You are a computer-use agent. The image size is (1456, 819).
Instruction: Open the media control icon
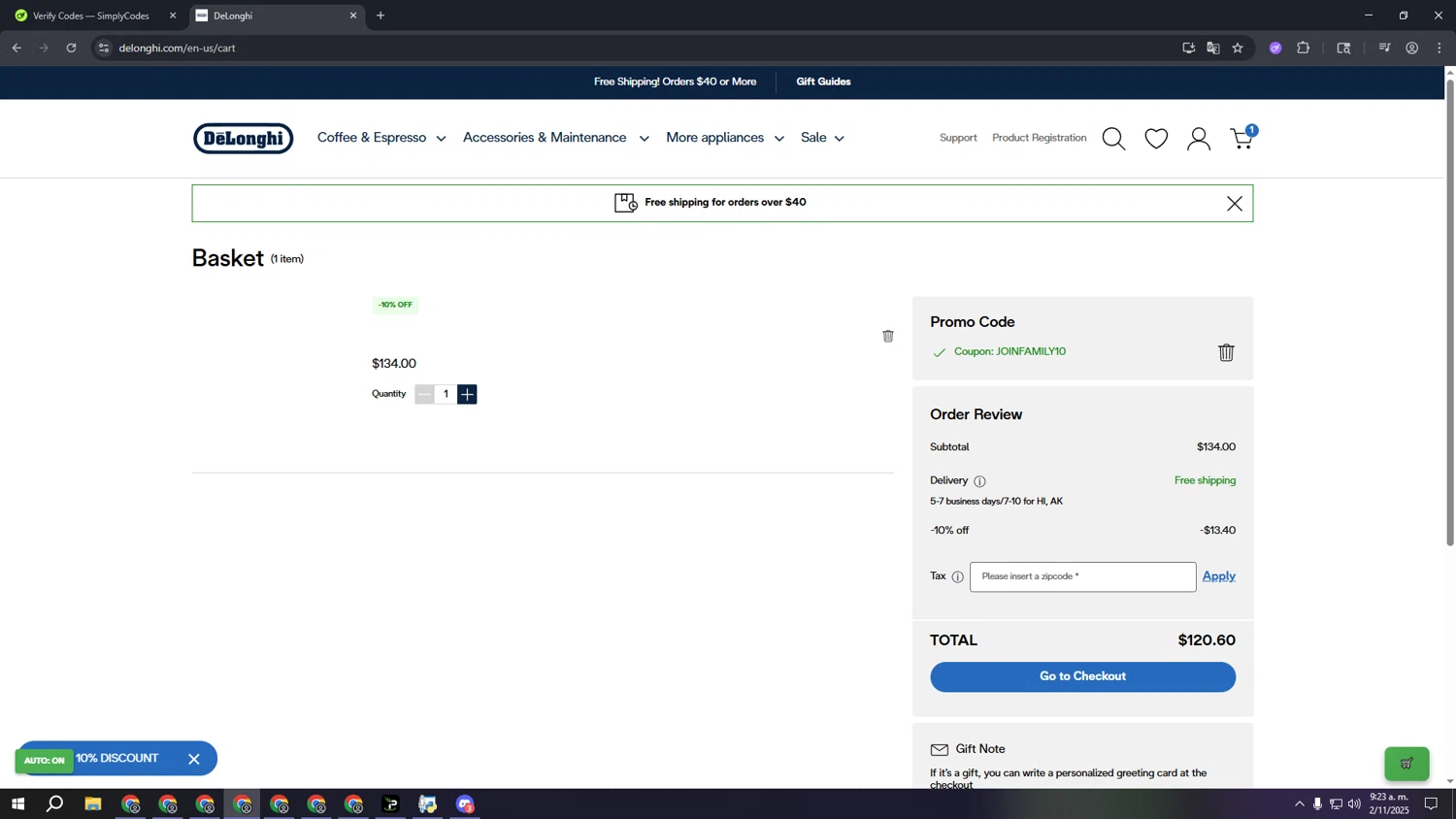(1385, 48)
